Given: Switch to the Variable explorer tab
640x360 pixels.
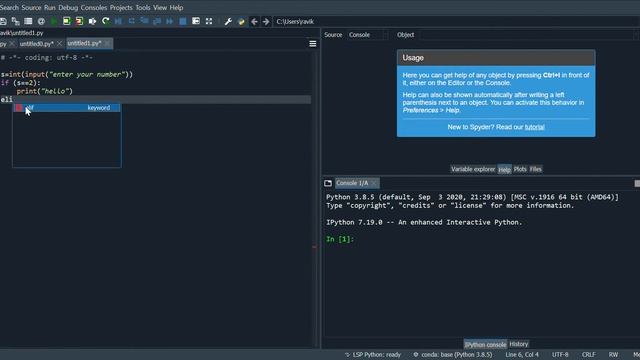Looking at the screenshot, I should tap(473, 169).
